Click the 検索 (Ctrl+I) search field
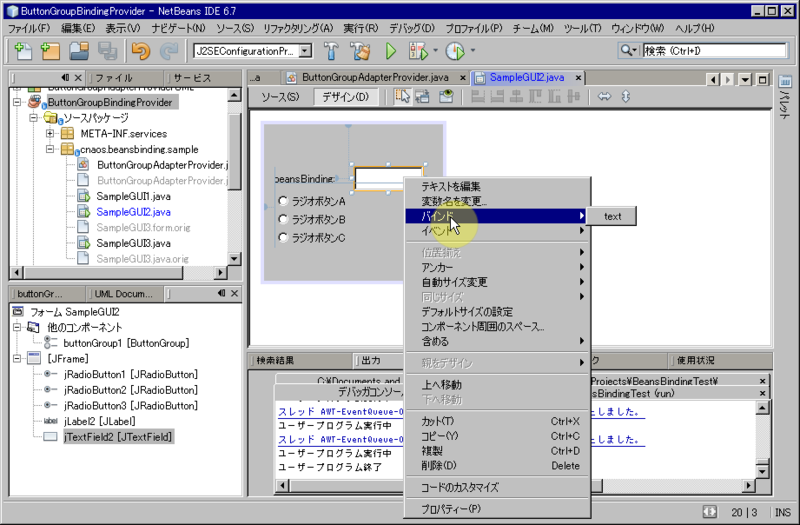Image resolution: width=800 pixels, height=525 pixels. click(x=714, y=51)
